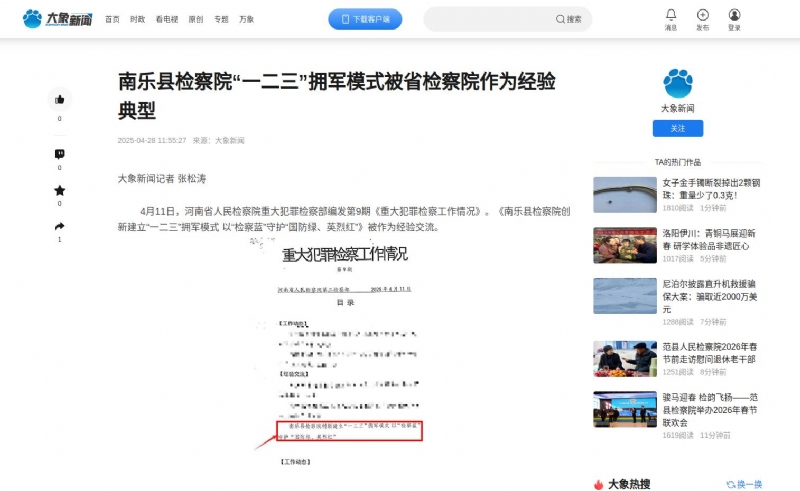Open comments via the comment icon
The width and height of the screenshot is (800, 491).
point(59,154)
